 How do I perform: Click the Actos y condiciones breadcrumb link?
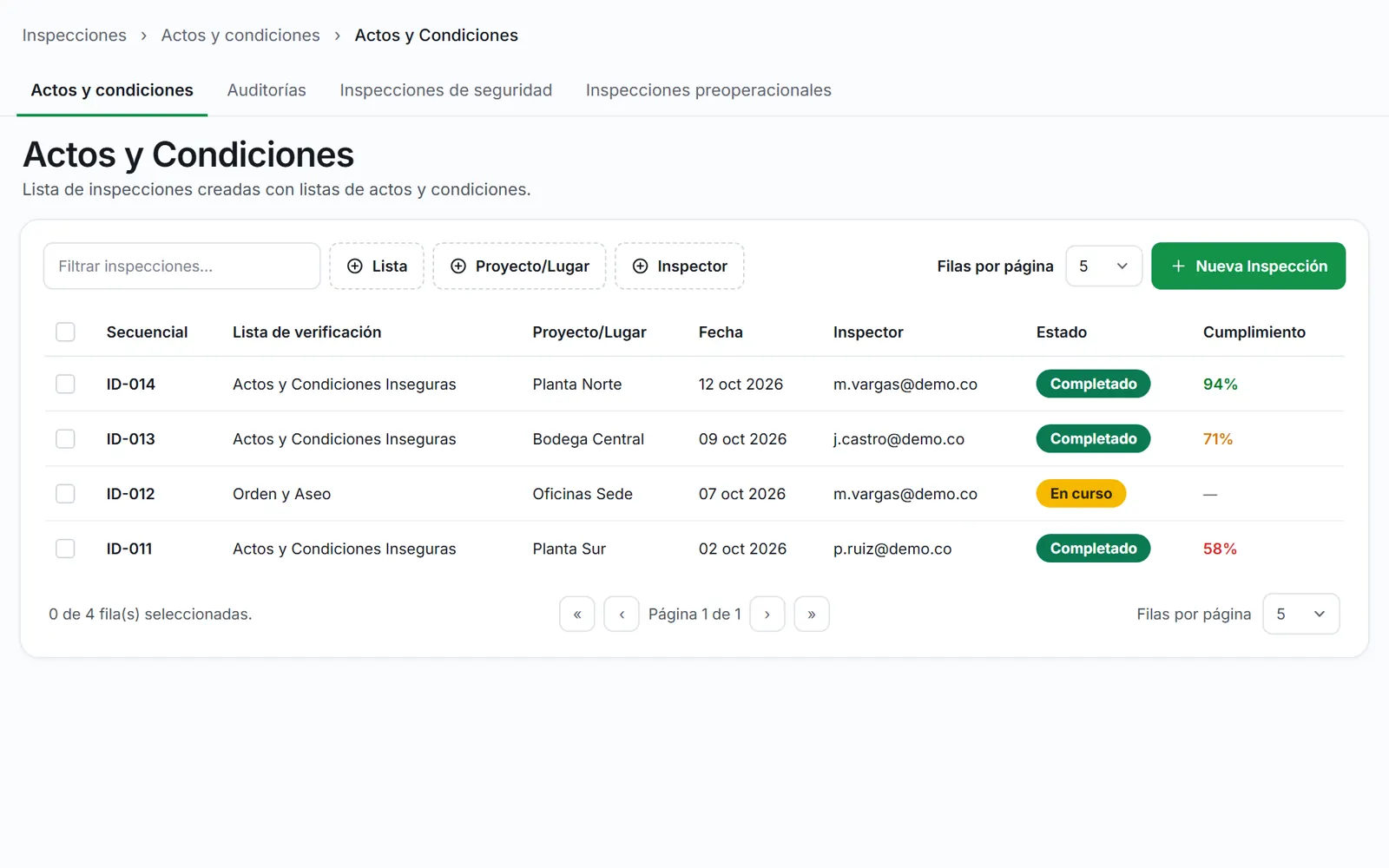point(240,35)
